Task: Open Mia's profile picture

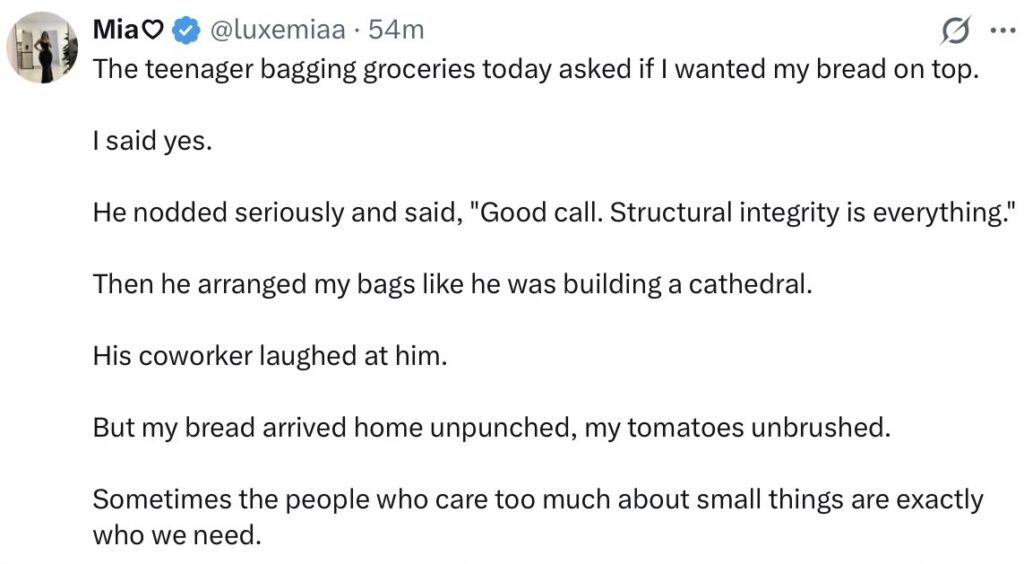Action: (x=42, y=47)
